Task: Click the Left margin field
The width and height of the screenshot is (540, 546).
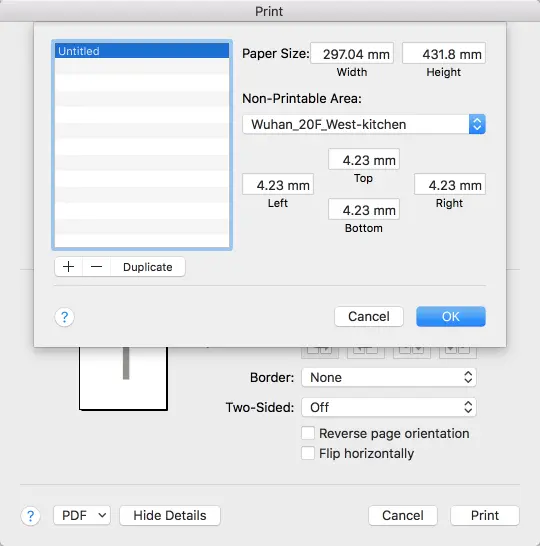Action: [278, 184]
